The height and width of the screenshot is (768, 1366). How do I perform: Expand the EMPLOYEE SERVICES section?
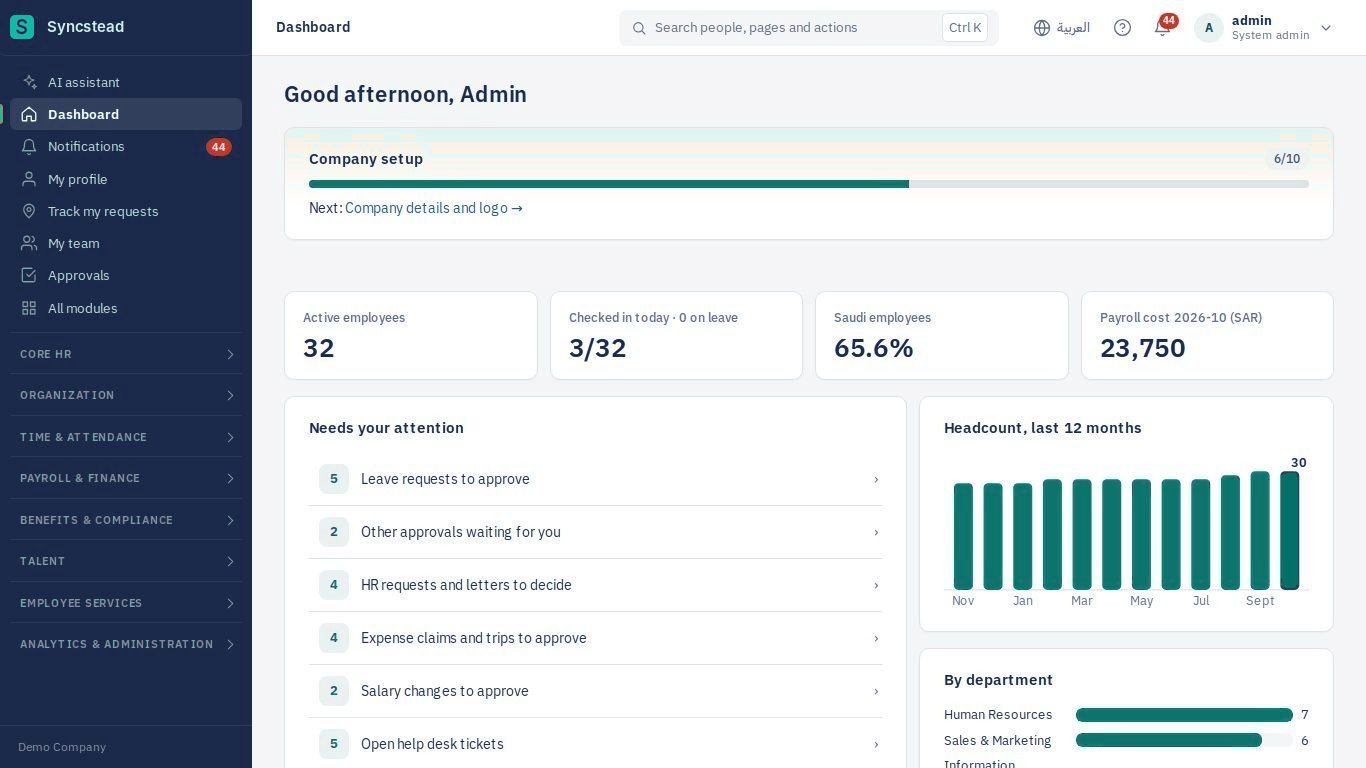[x=126, y=603]
